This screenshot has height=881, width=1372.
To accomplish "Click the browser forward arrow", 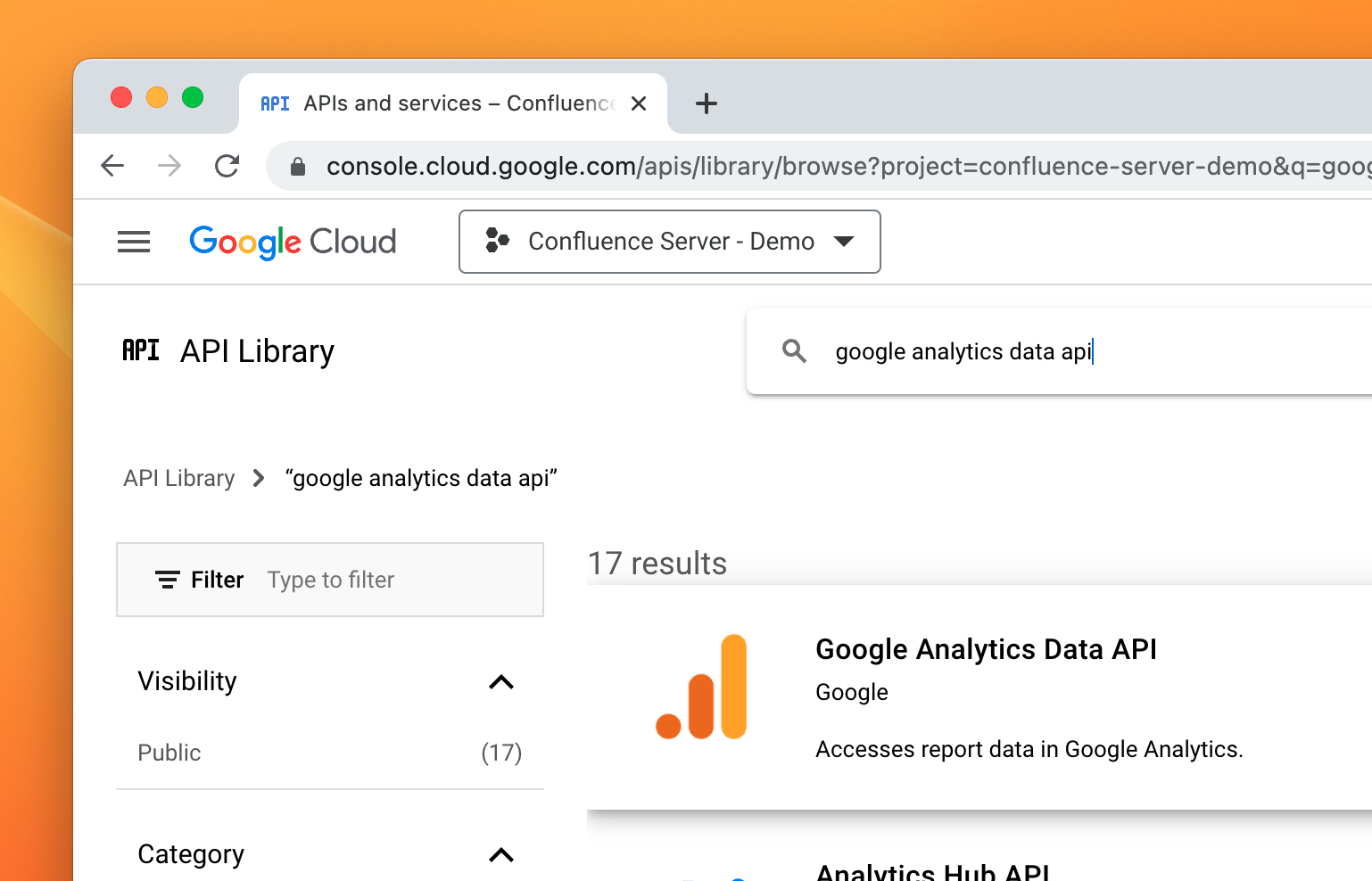I will pyautogui.click(x=169, y=166).
